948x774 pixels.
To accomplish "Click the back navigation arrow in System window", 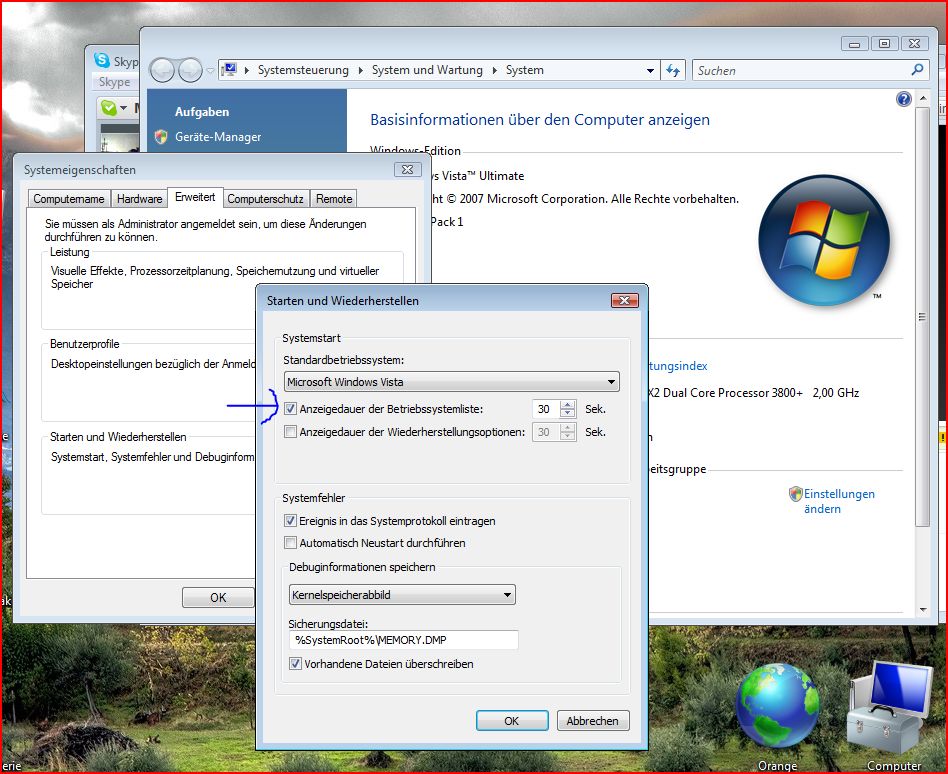I will coord(162,71).
